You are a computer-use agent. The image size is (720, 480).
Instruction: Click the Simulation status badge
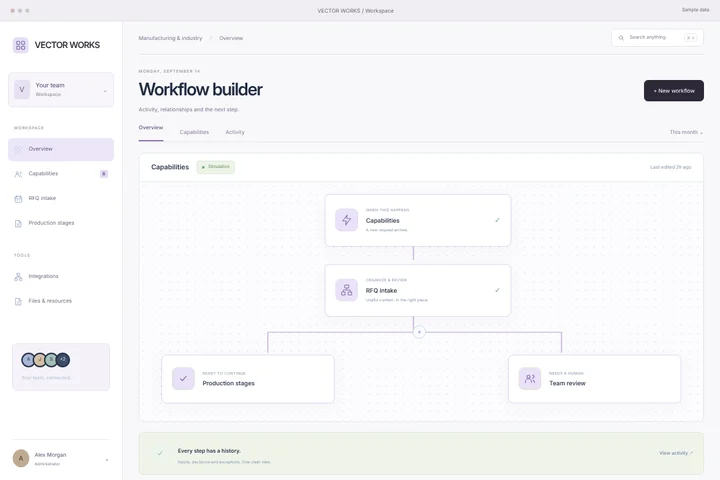point(216,167)
